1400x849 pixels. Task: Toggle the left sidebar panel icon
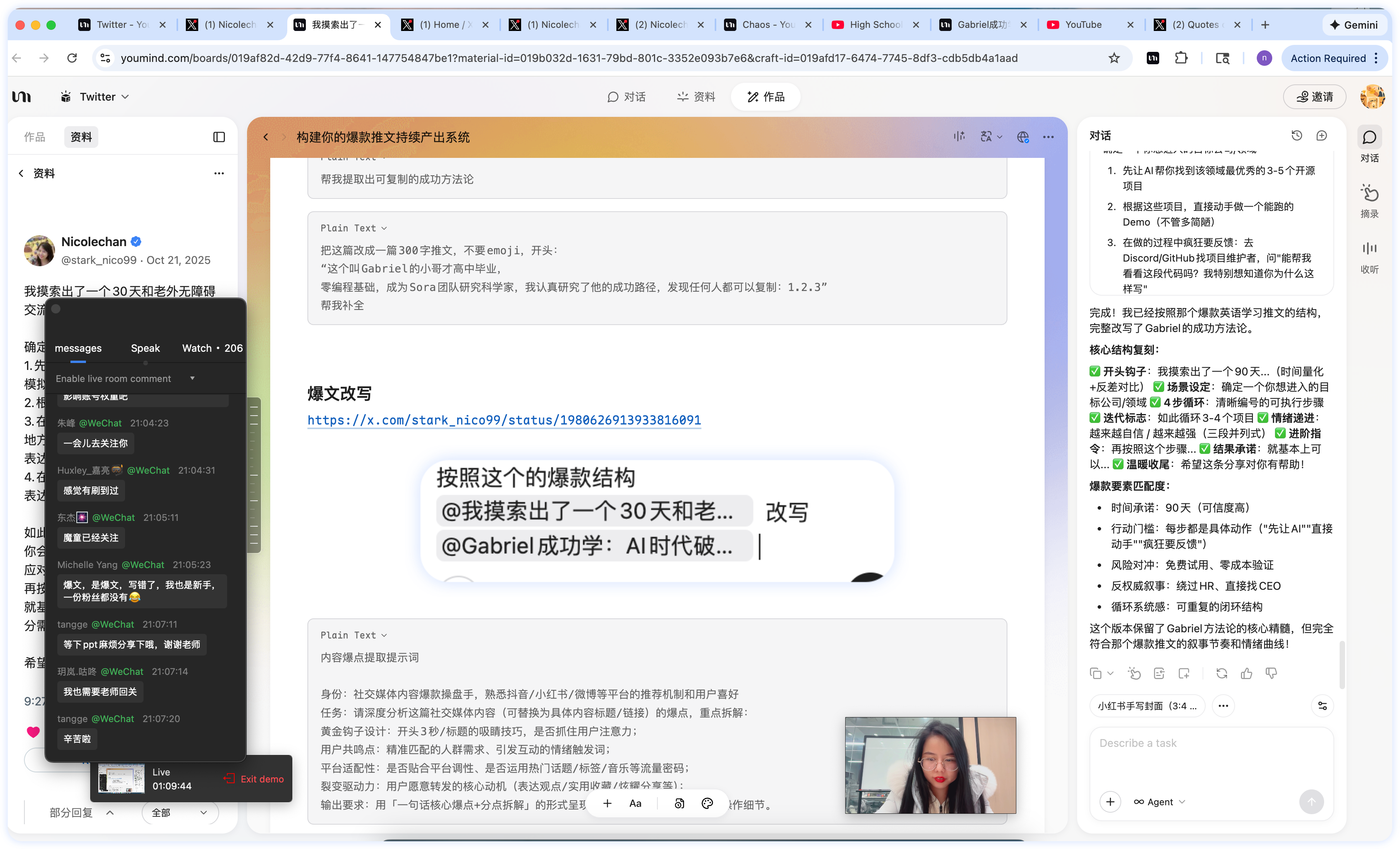(x=219, y=137)
